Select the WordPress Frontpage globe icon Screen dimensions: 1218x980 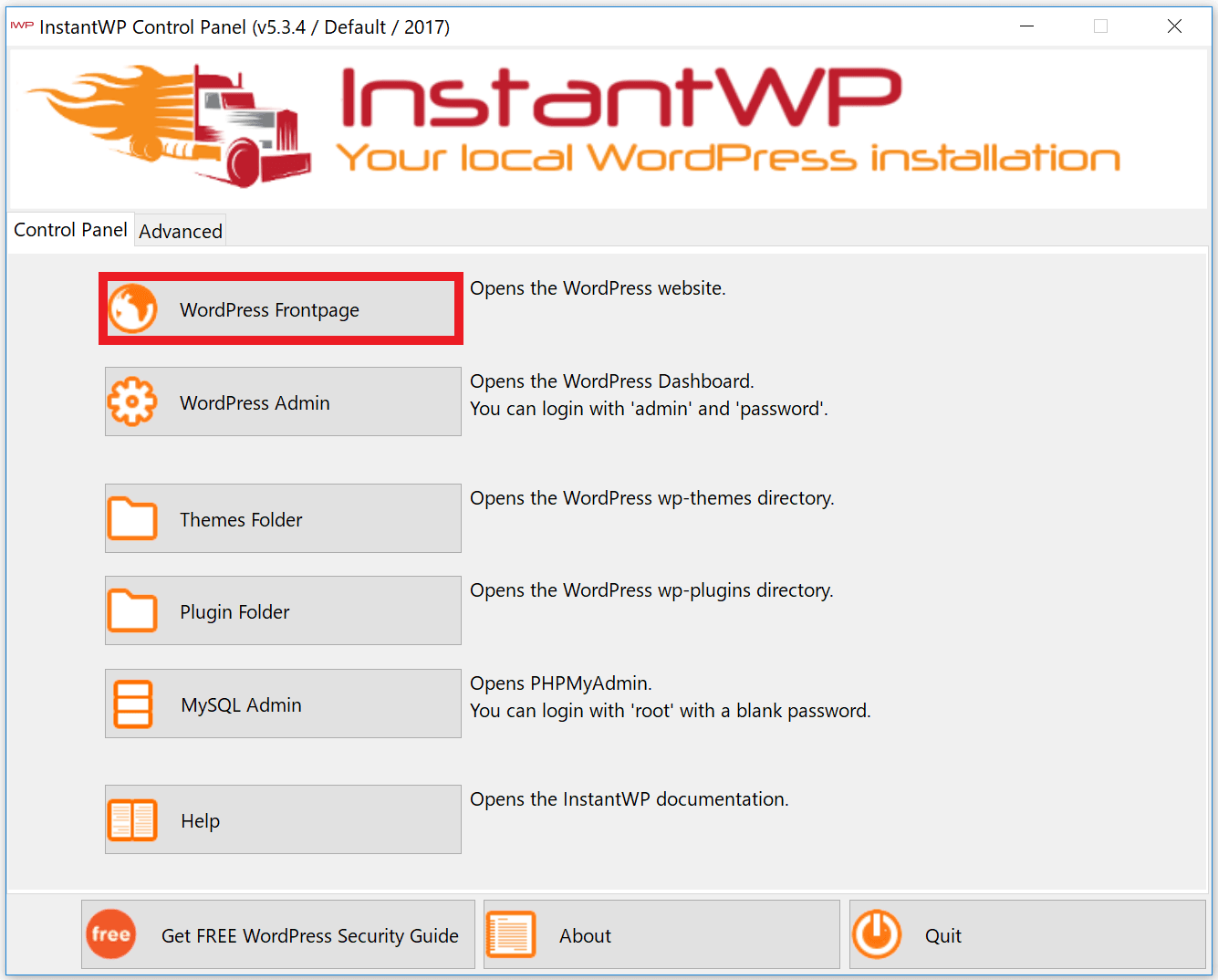[x=132, y=308]
